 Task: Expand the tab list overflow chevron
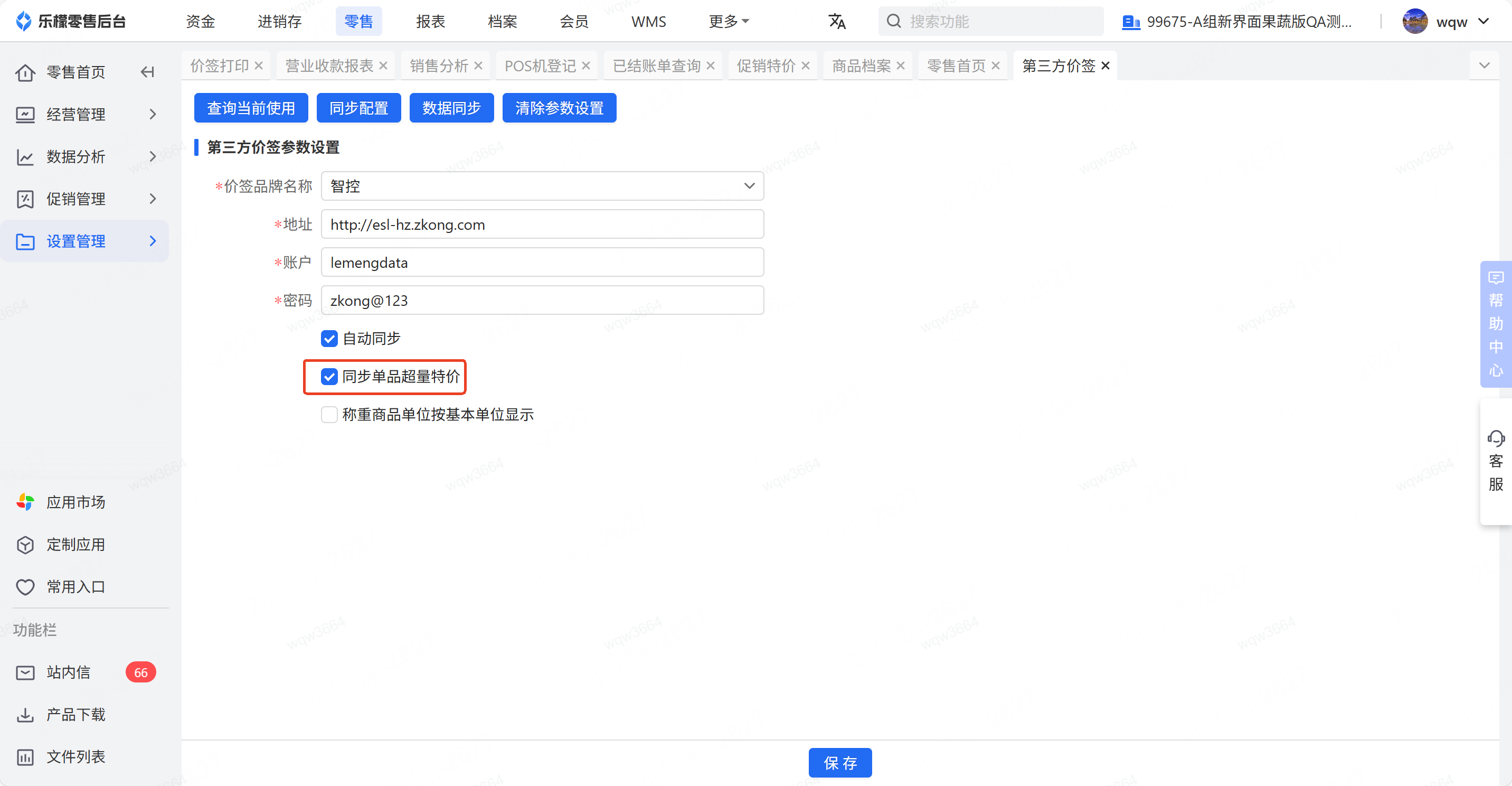(1485, 66)
